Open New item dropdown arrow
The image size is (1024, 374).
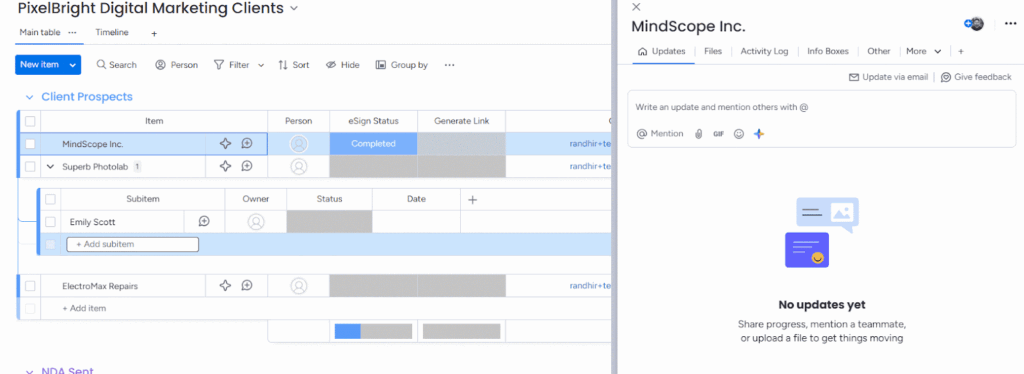pos(72,65)
